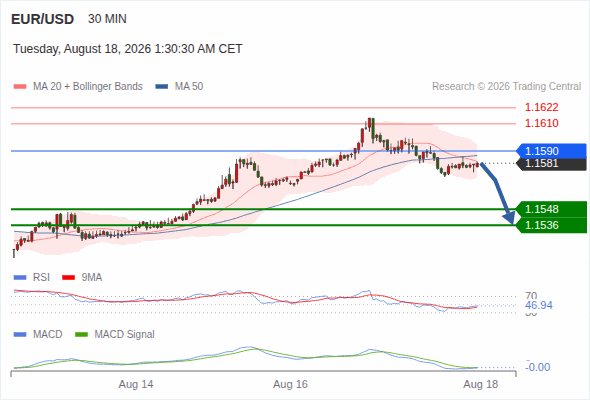
Task: Click the RSI value 46.94 label
Action: point(539,305)
